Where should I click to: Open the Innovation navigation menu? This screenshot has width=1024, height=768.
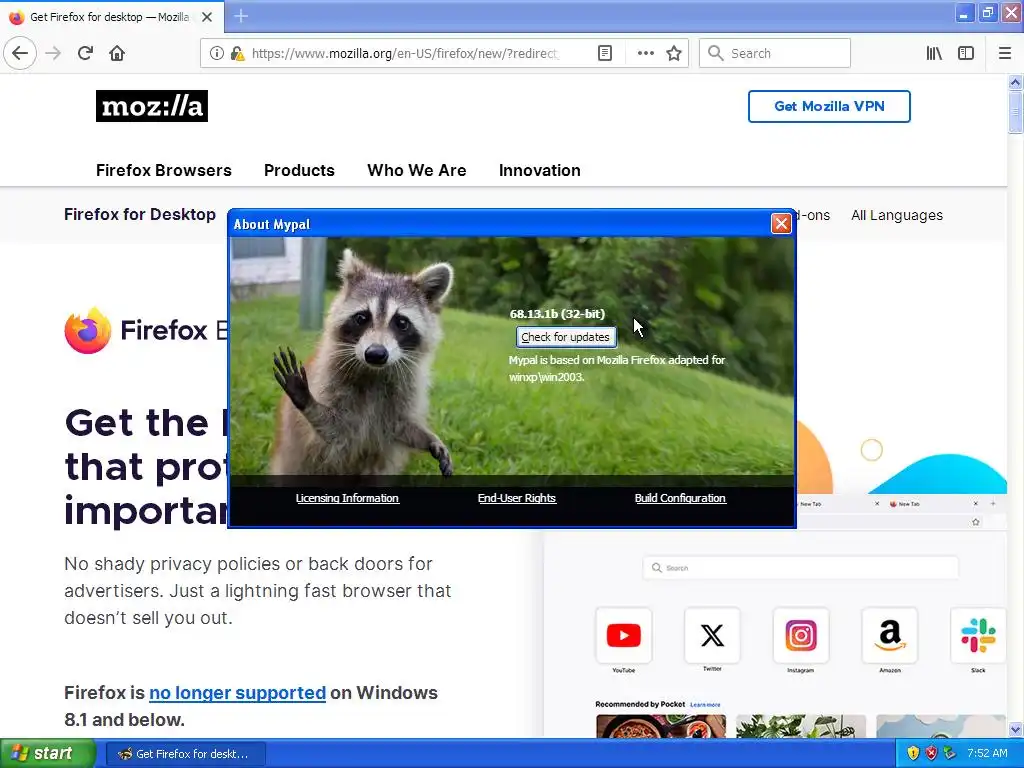[539, 170]
